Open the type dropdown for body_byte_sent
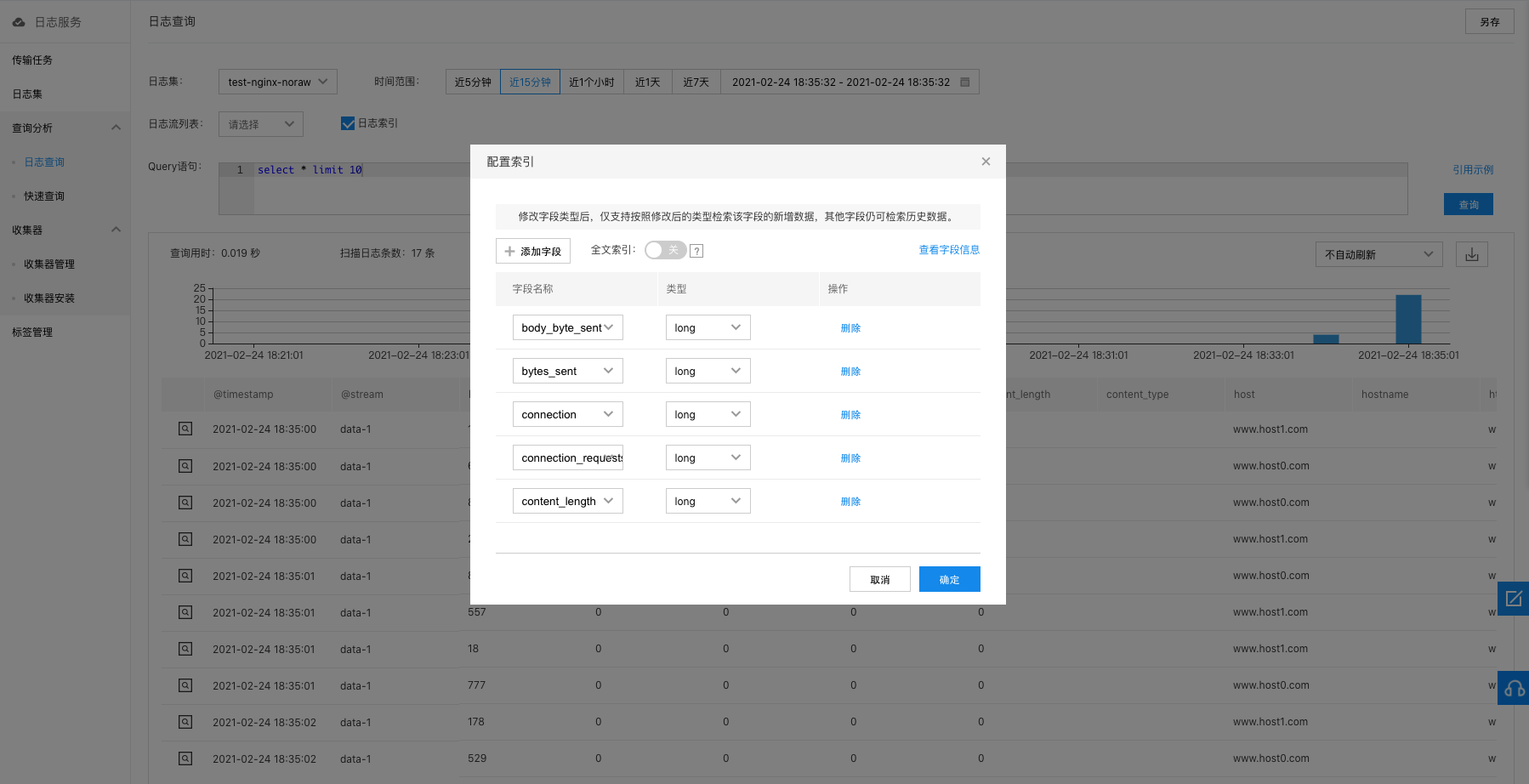 (708, 327)
